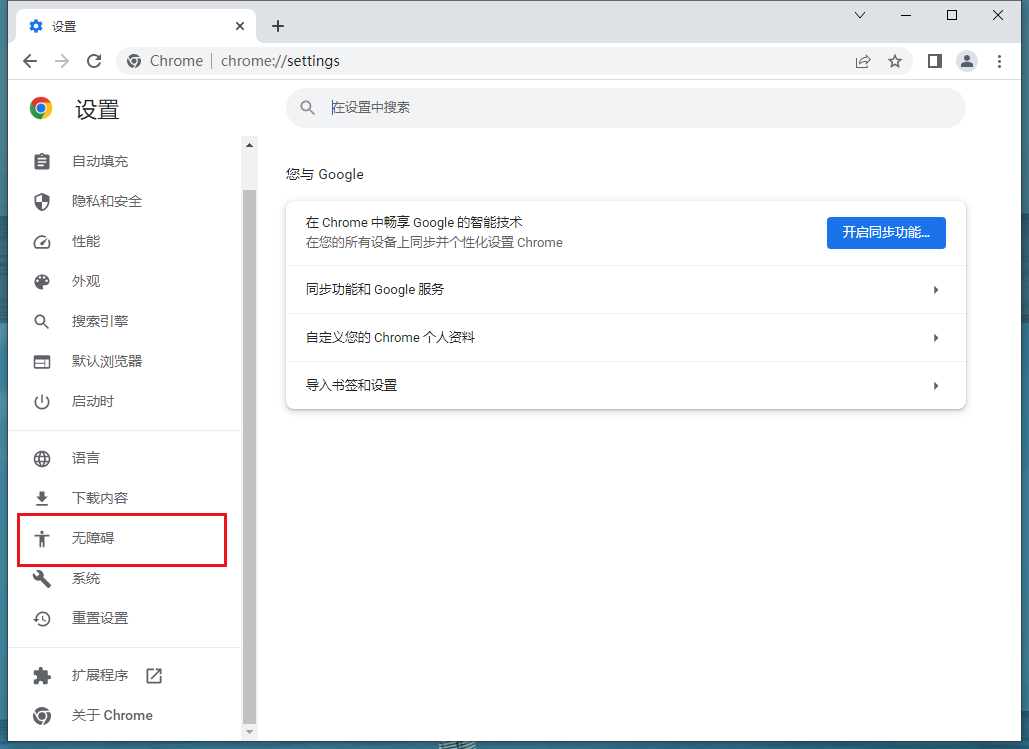Click sidebar scrollbar up arrow

coord(249,145)
